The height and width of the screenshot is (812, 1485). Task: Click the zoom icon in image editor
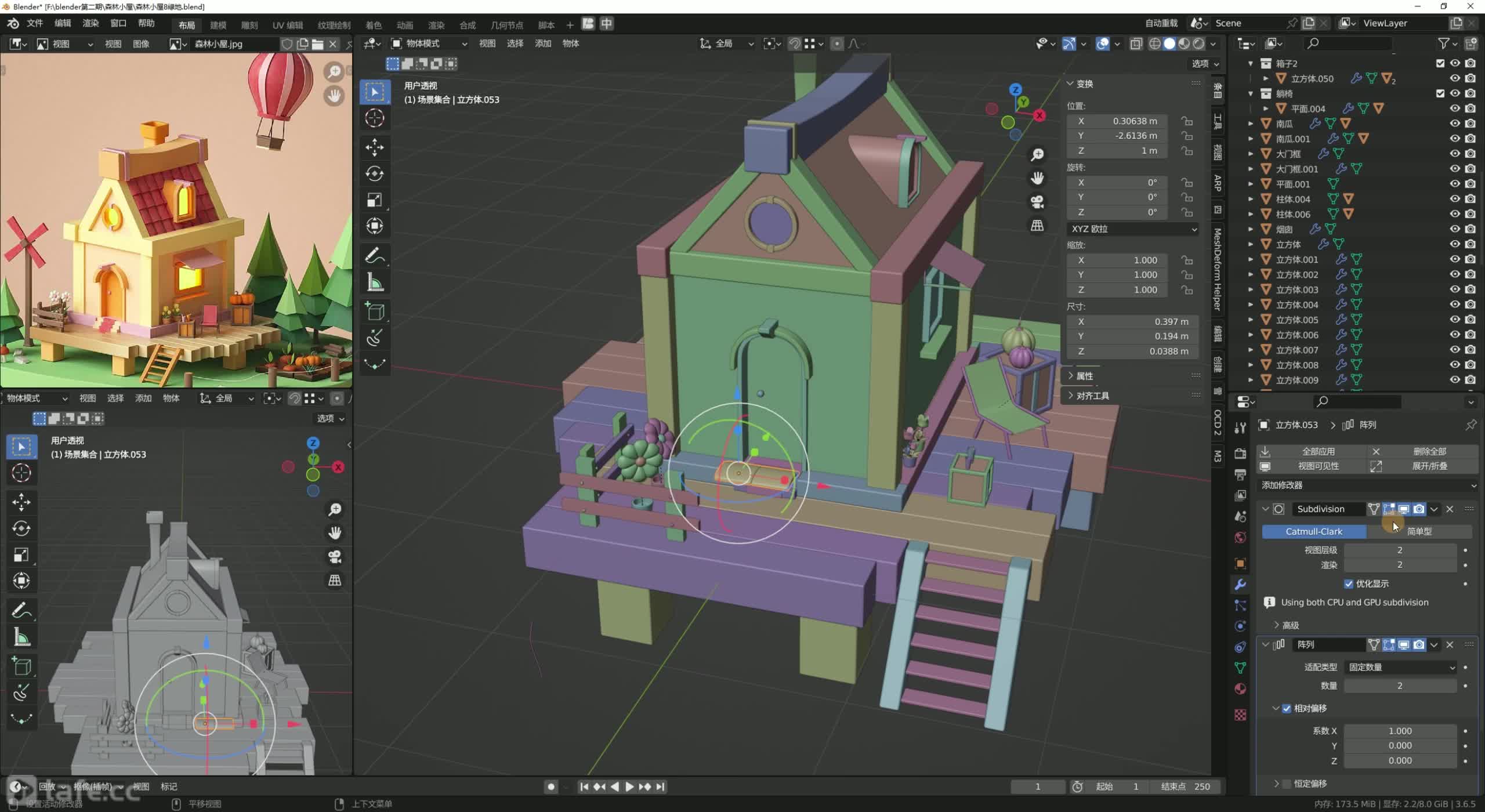[x=334, y=72]
